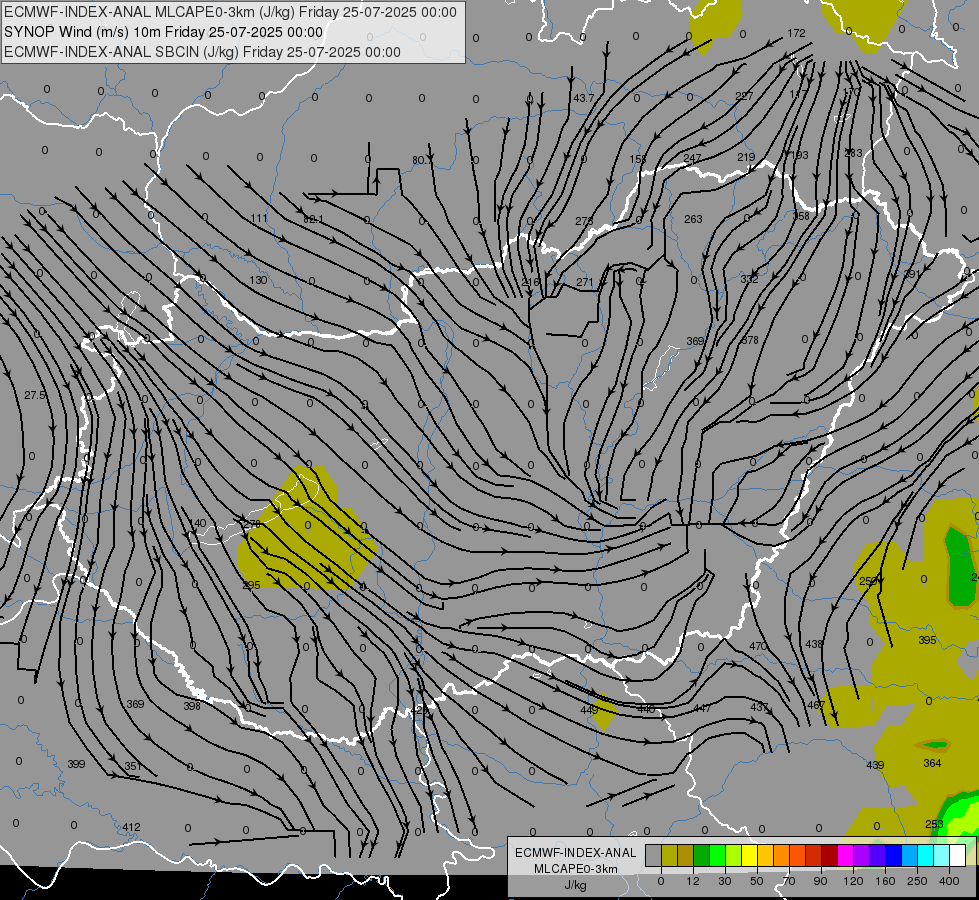Click the map value 364
Image resolution: width=979 pixels, height=900 pixels.
tap(932, 763)
